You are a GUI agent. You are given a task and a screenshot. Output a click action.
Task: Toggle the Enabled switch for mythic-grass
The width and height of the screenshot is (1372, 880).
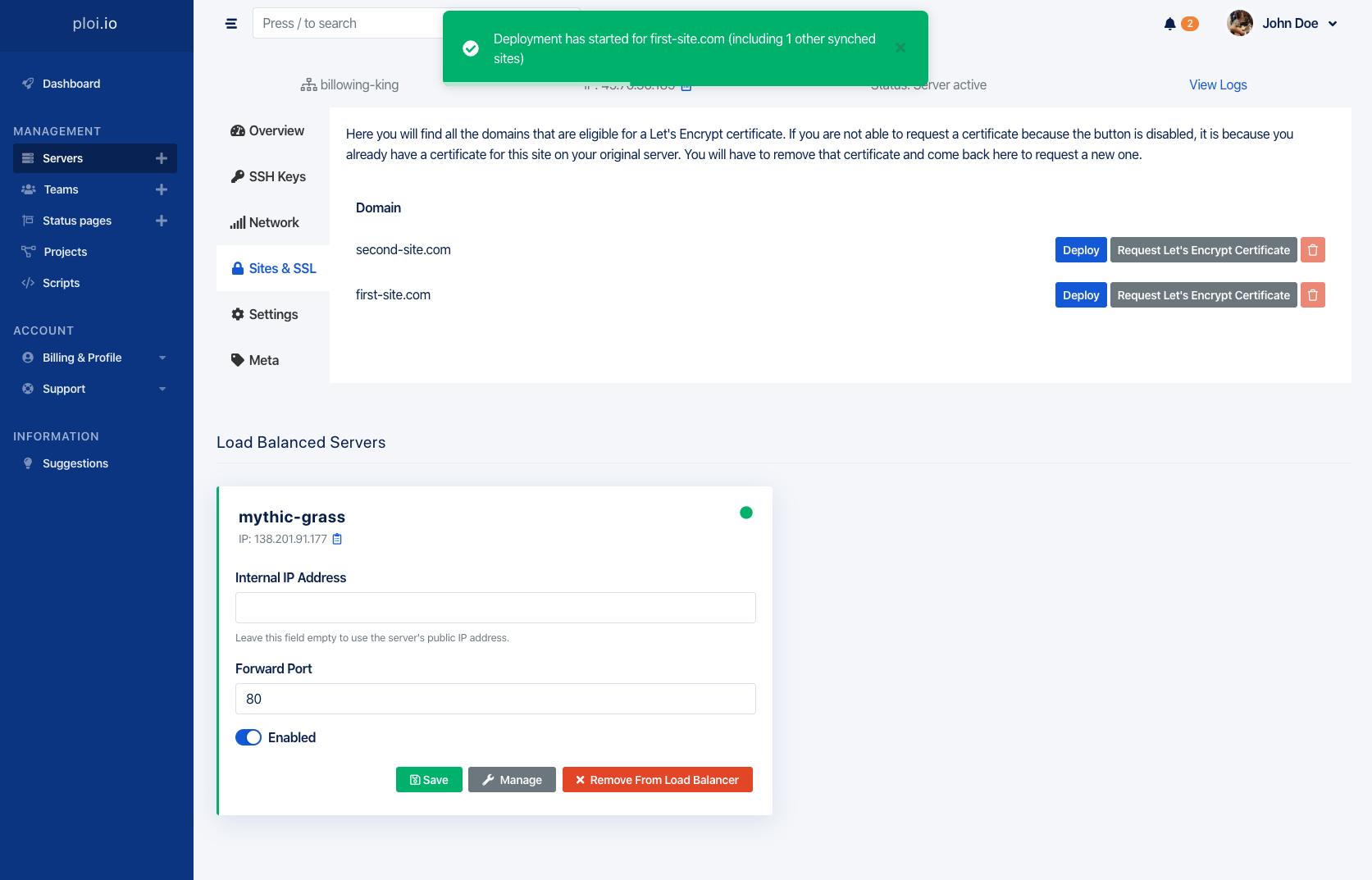click(248, 737)
